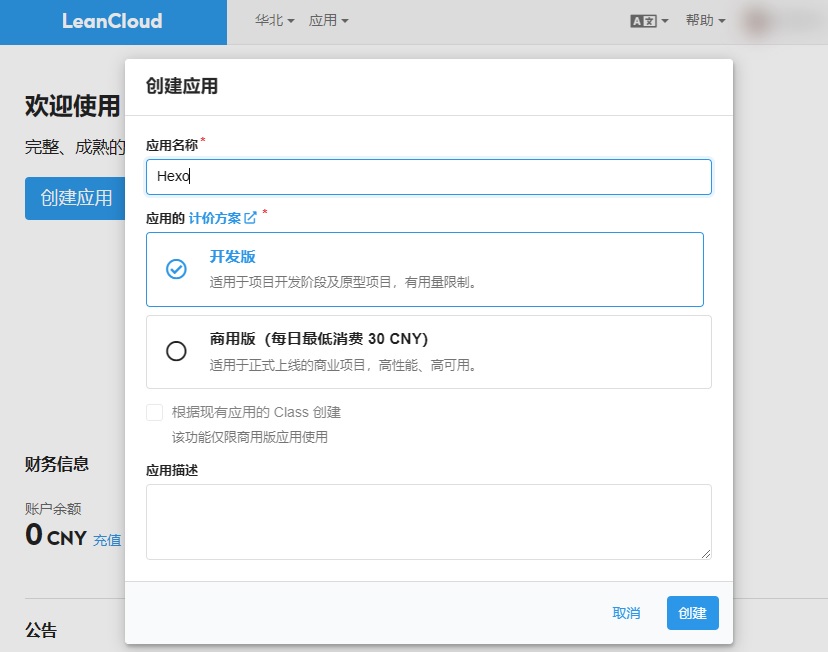
Task: Toggle 根据现有应用的 Class 创建 checkbox
Action: tap(154, 412)
